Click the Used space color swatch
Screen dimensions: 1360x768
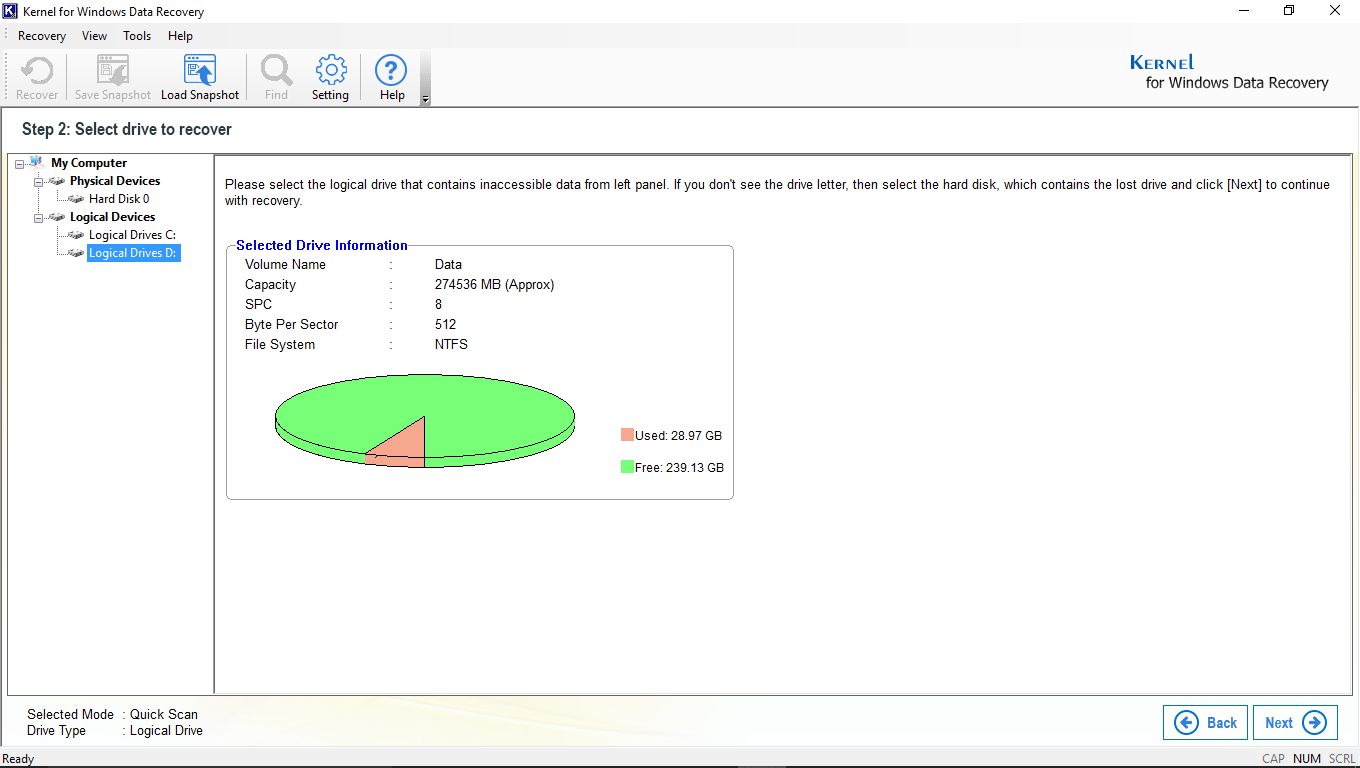point(627,435)
